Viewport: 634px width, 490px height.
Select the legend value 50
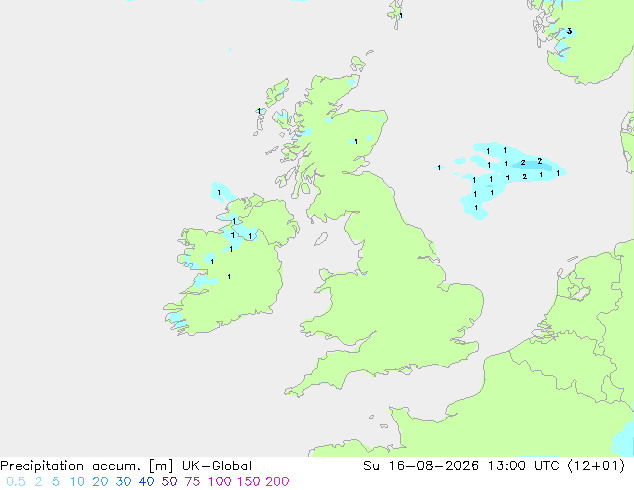pos(169,482)
